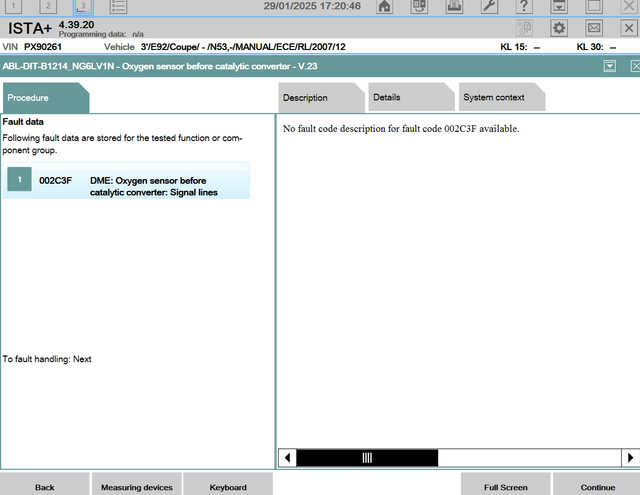This screenshot has width=640, height=495.
Task: Click the minimize-to-tray icon in top bar
Action: pyautogui.click(x=559, y=6)
